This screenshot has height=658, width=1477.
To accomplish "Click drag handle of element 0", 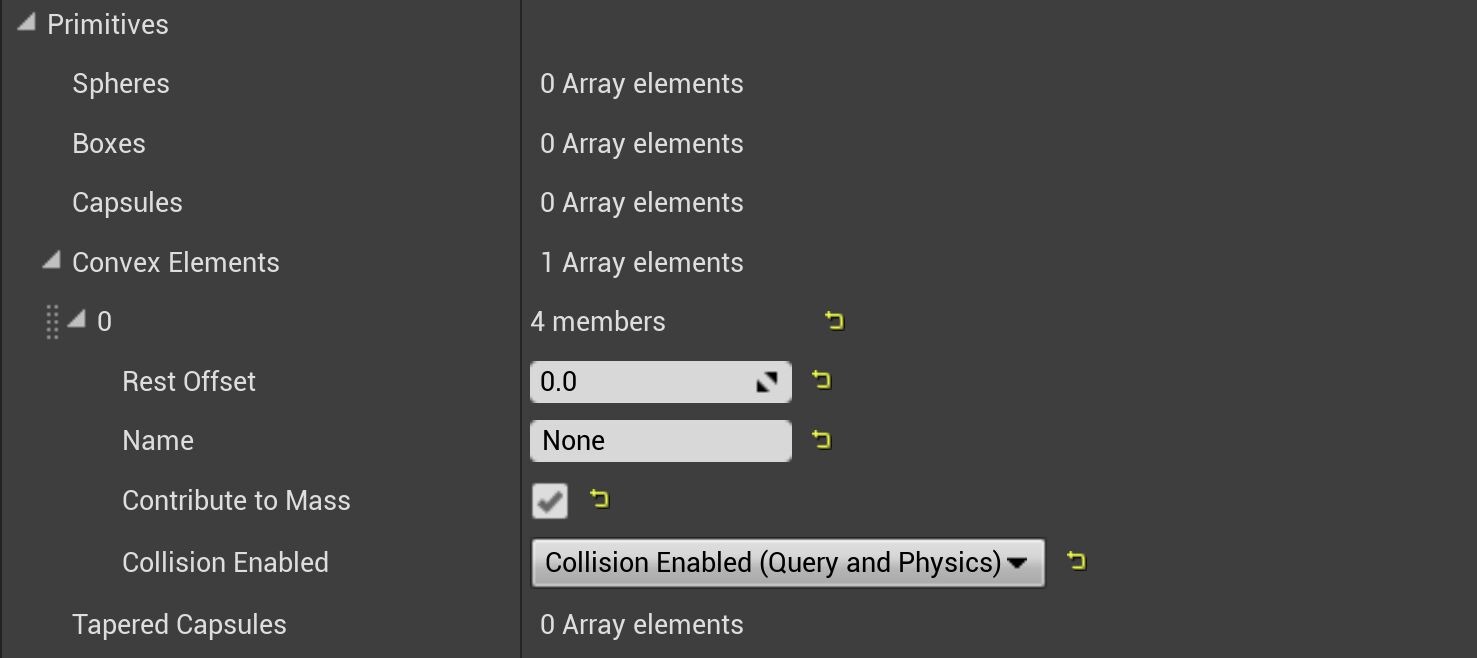I will click(53, 322).
